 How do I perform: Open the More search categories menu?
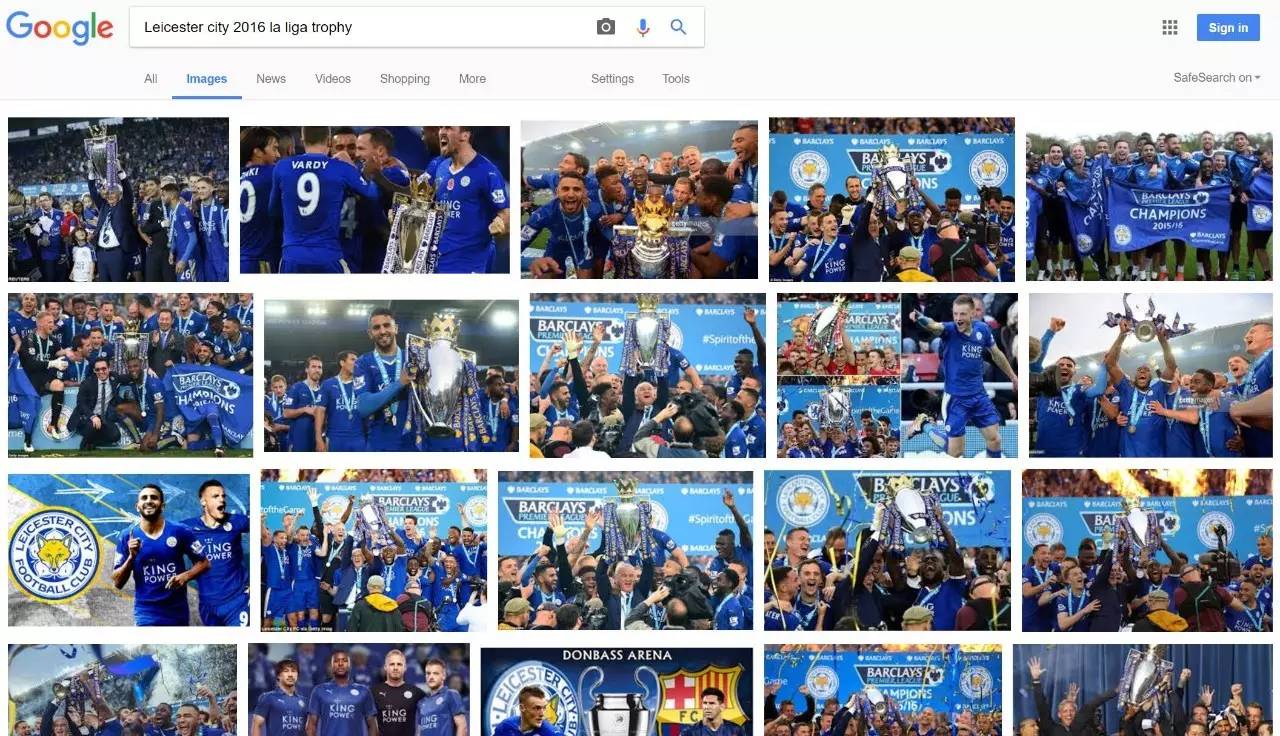click(x=472, y=79)
